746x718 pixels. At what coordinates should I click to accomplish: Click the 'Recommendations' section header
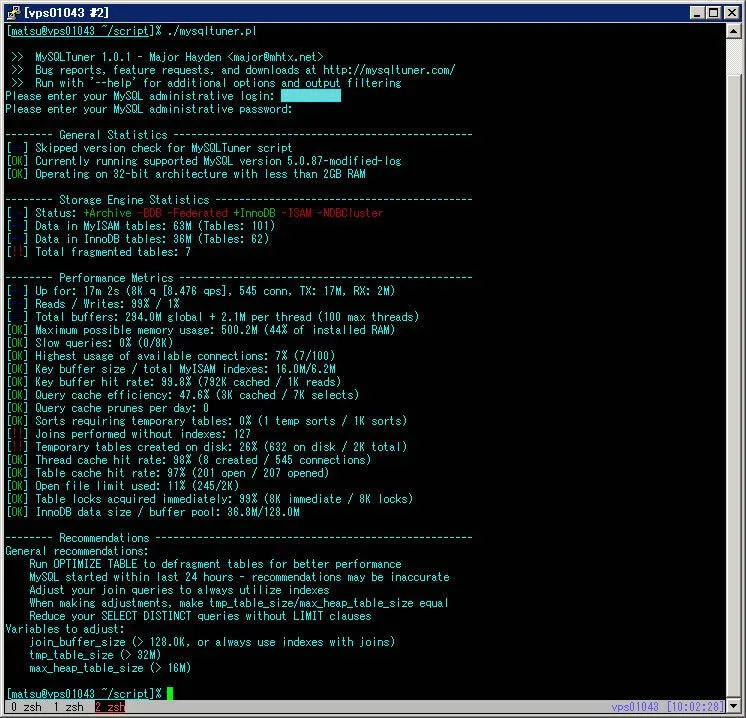click(x=104, y=538)
